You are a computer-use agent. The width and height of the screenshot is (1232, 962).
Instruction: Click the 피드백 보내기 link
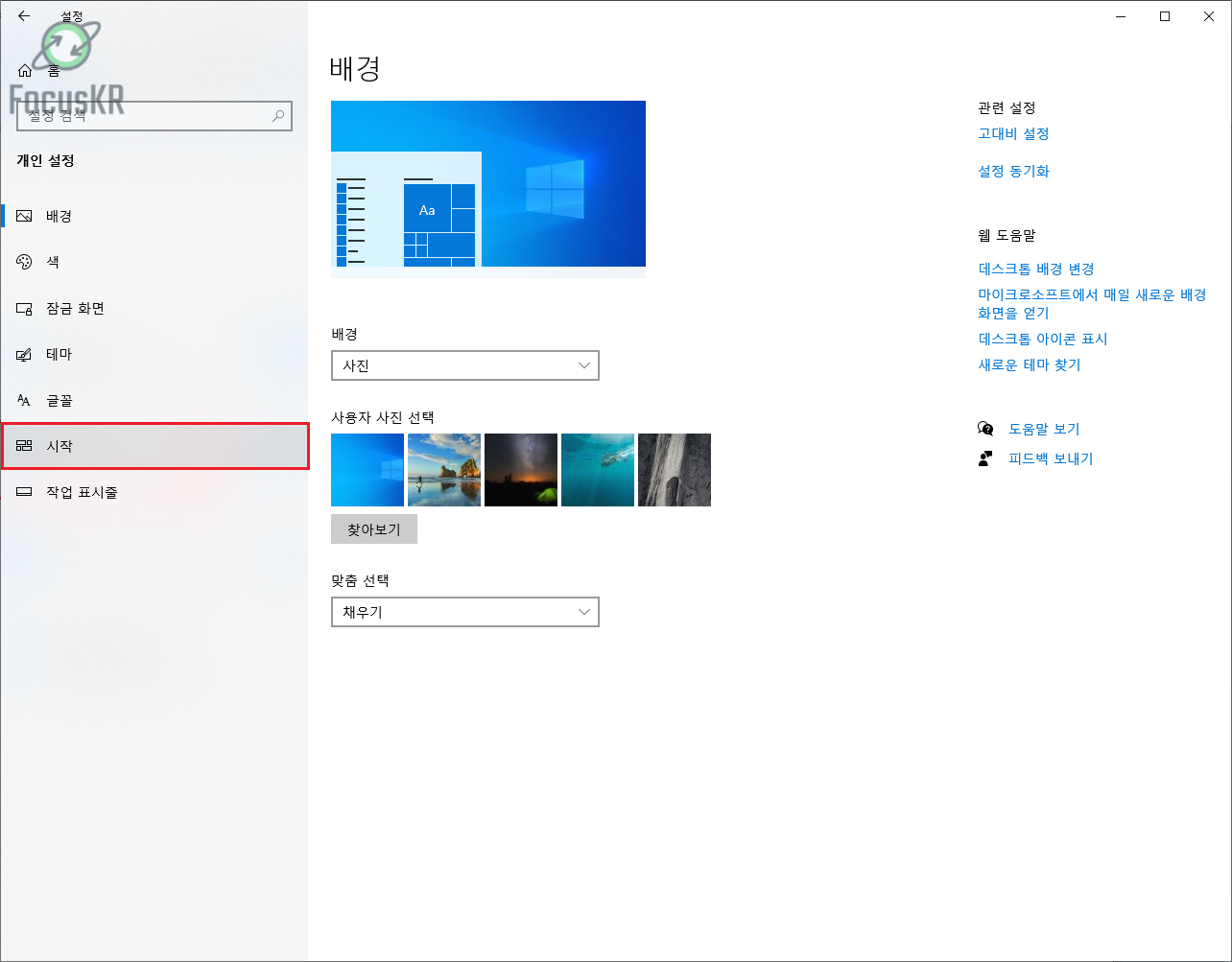pos(1051,458)
